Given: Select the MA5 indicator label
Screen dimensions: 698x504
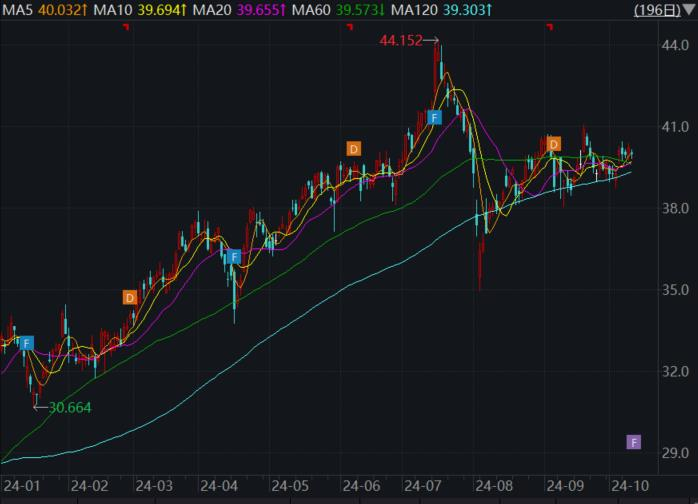Looking at the screenshot, I should click(17, 10).
